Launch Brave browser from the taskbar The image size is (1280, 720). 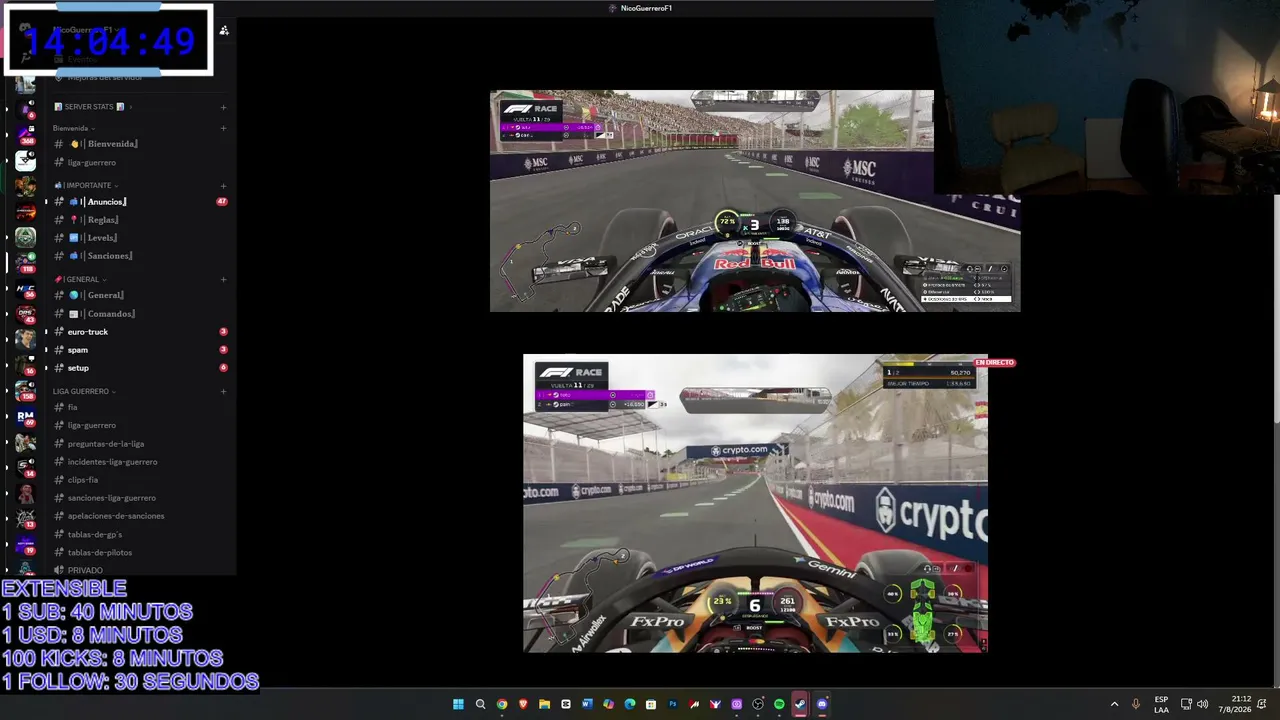point(523,704)
